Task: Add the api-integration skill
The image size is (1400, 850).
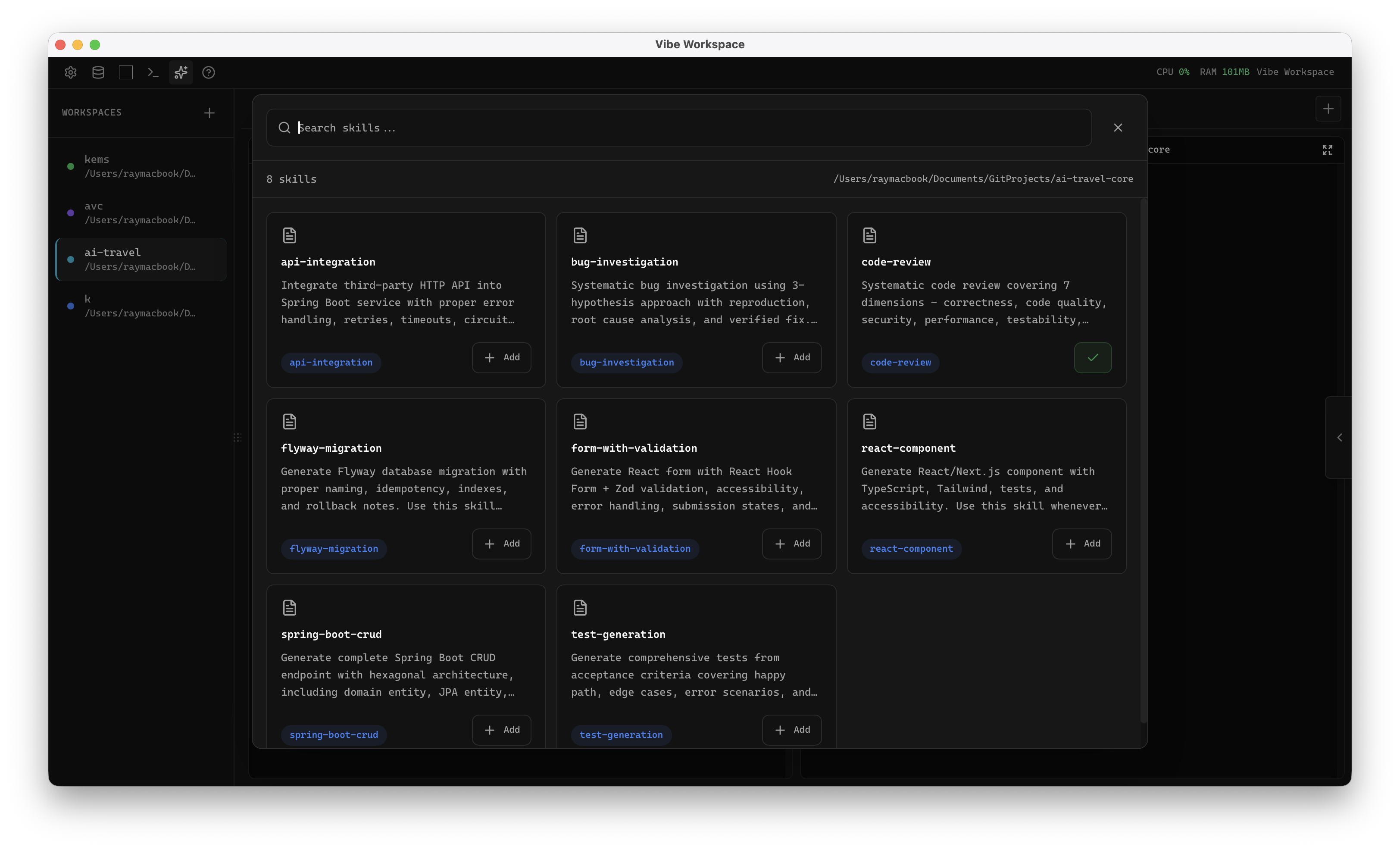Action: (x=501, y=357)
